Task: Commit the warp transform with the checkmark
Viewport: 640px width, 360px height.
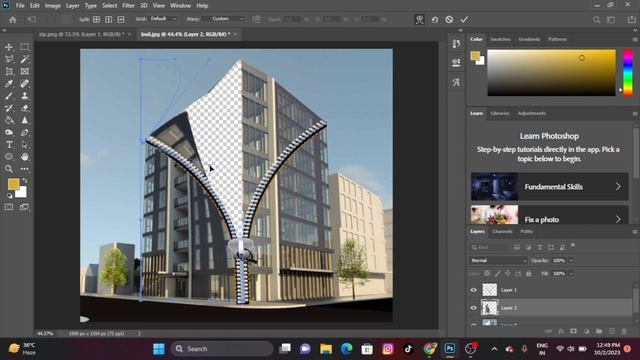Action: (464, 20)
